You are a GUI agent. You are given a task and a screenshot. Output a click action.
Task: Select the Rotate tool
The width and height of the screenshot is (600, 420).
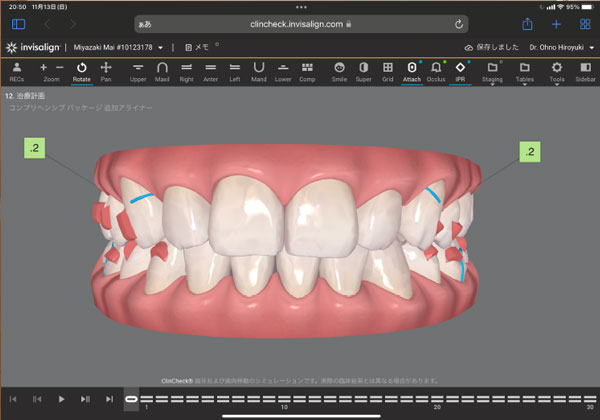pyautogui.click(x=82, y=72)
